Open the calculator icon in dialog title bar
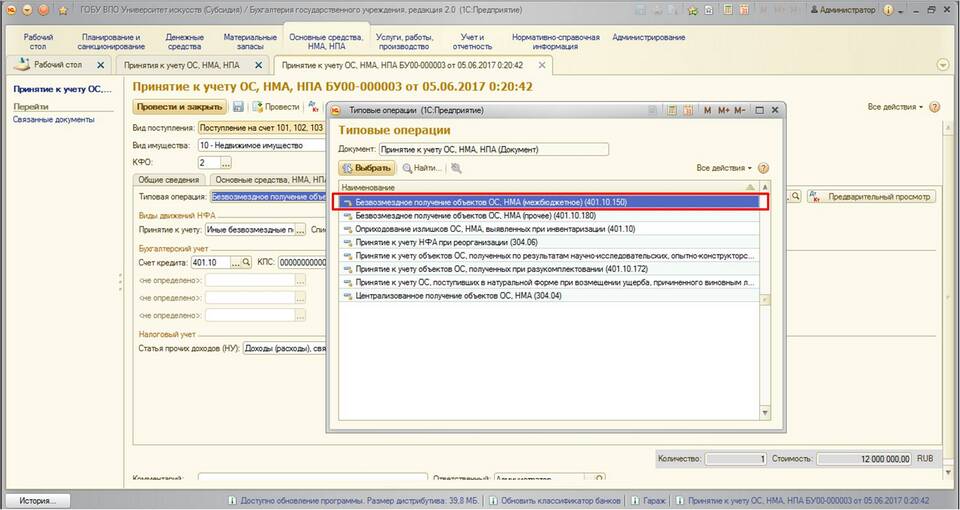 672,110
